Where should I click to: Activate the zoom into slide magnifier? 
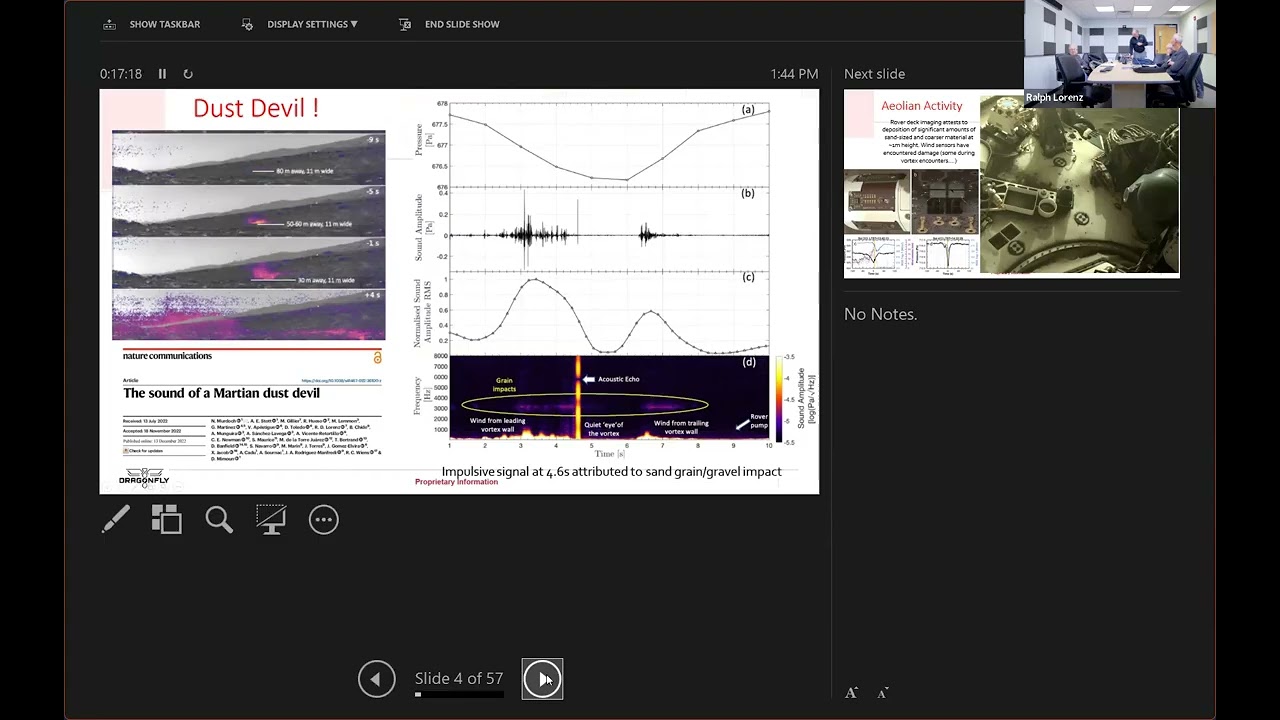tap(219, 519)
